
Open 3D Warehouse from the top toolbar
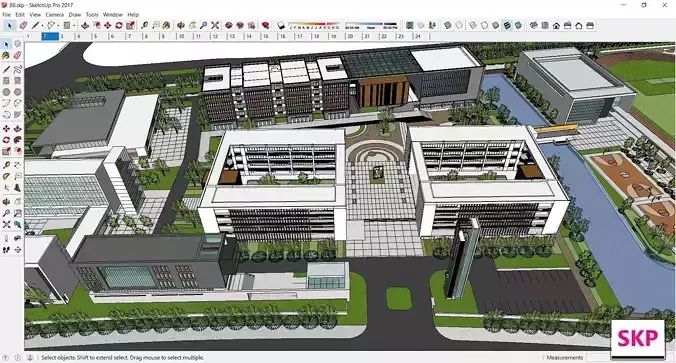[x=228, y=25]
